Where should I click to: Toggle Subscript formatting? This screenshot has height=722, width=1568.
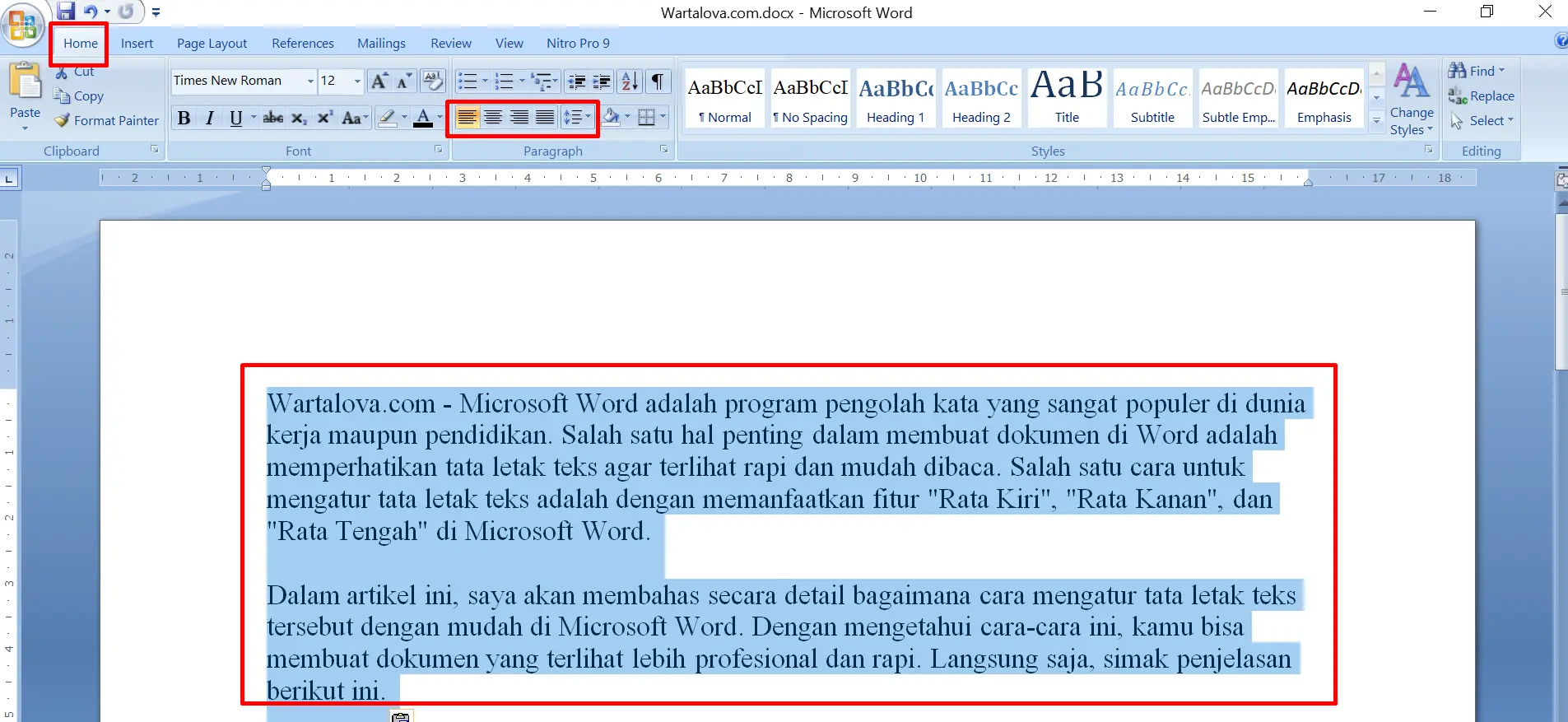[299, 118]
